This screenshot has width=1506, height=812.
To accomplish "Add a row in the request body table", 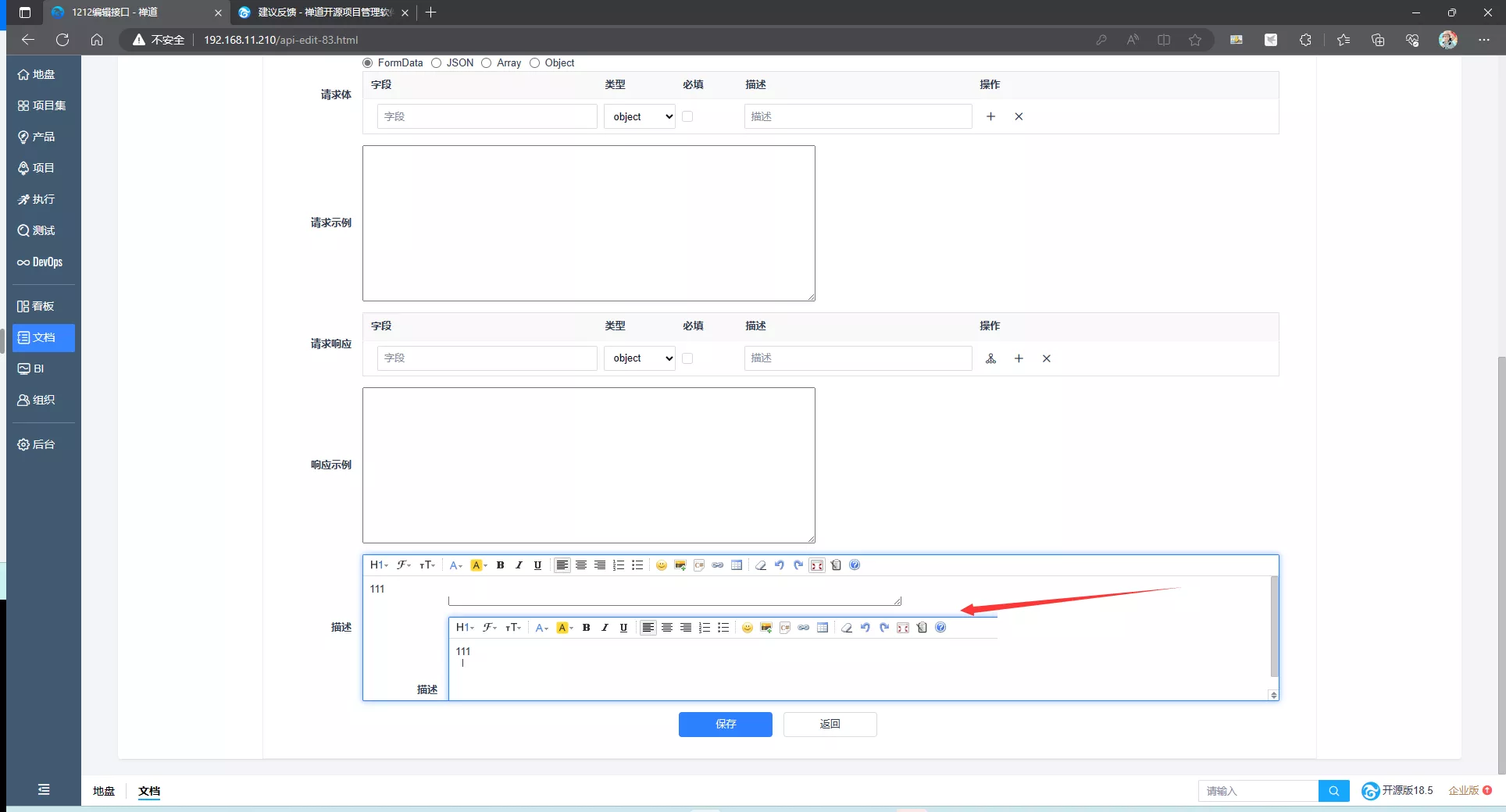I will [990, 116].
